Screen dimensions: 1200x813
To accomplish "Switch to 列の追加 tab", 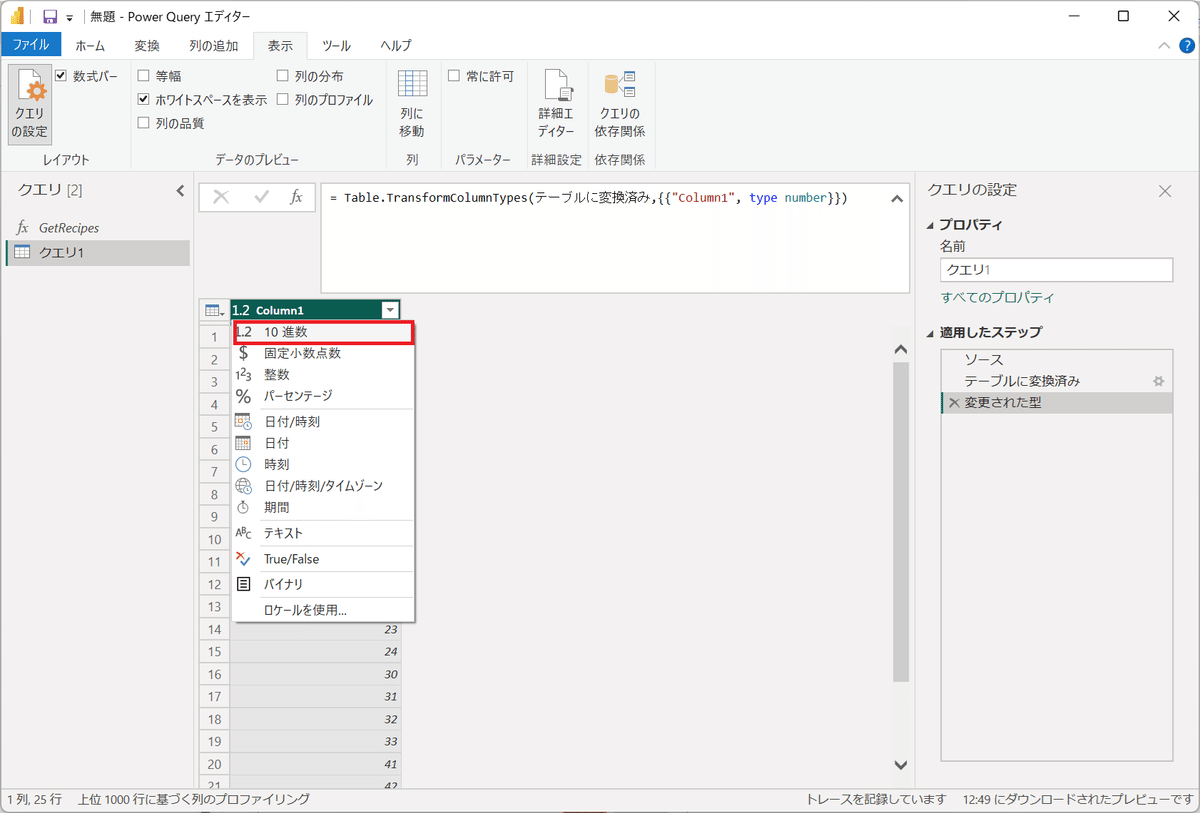I will click(x=214, y=45).
